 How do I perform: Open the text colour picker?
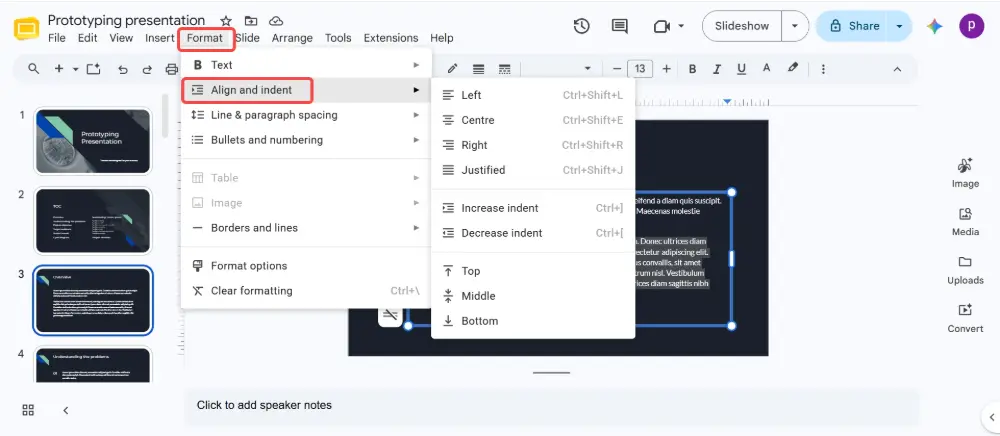click(x=767, y=68)
